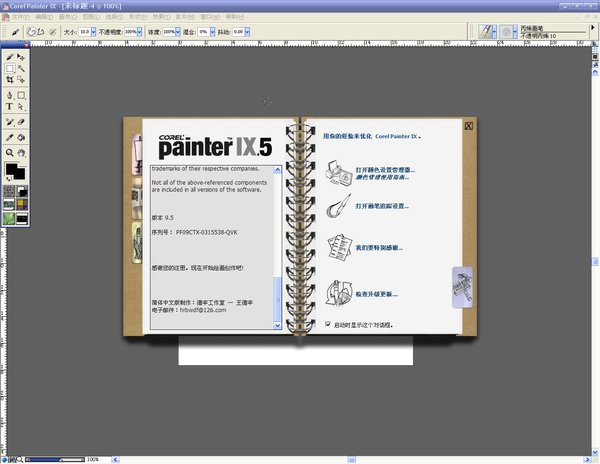Expand the 抖动 jitter dropdown arrow
The width and height of the screenshot is (600, 464).
tap(248, 32)
